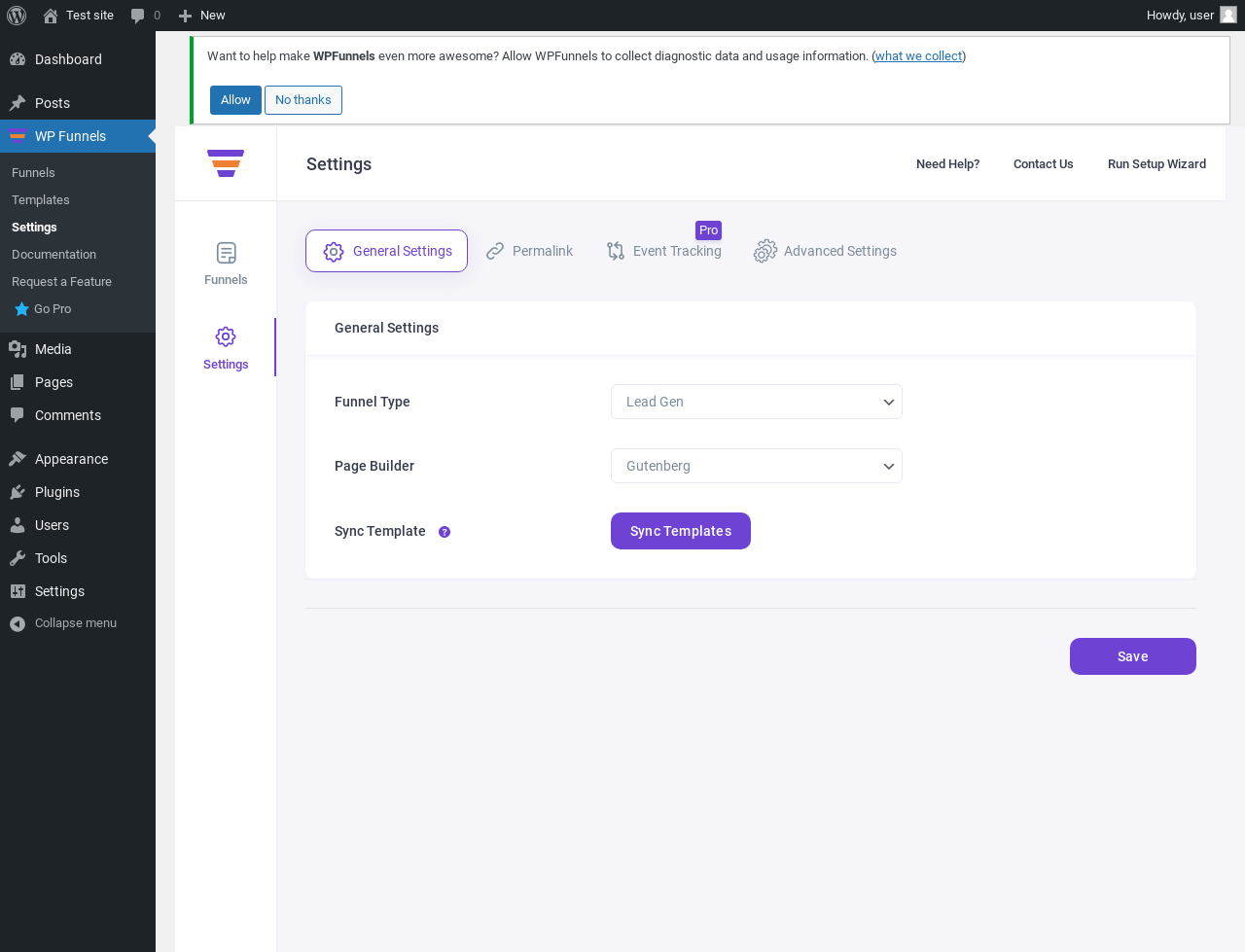Image resolution: width=1245 pixels, height=952 pixels.
Task: Click the Dashboard menu label
Action: coord(68,59)
